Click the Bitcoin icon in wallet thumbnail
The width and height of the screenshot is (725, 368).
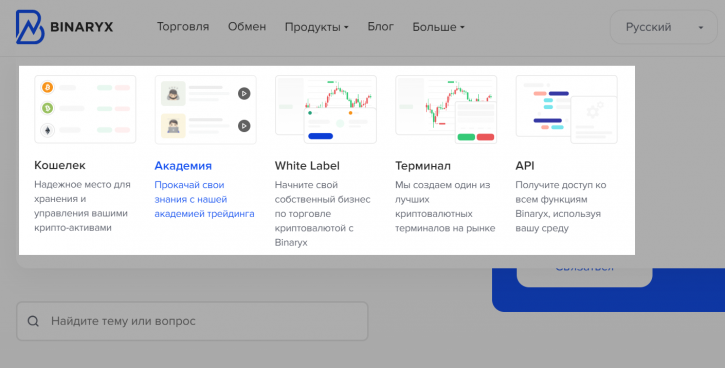click(47, 87)
